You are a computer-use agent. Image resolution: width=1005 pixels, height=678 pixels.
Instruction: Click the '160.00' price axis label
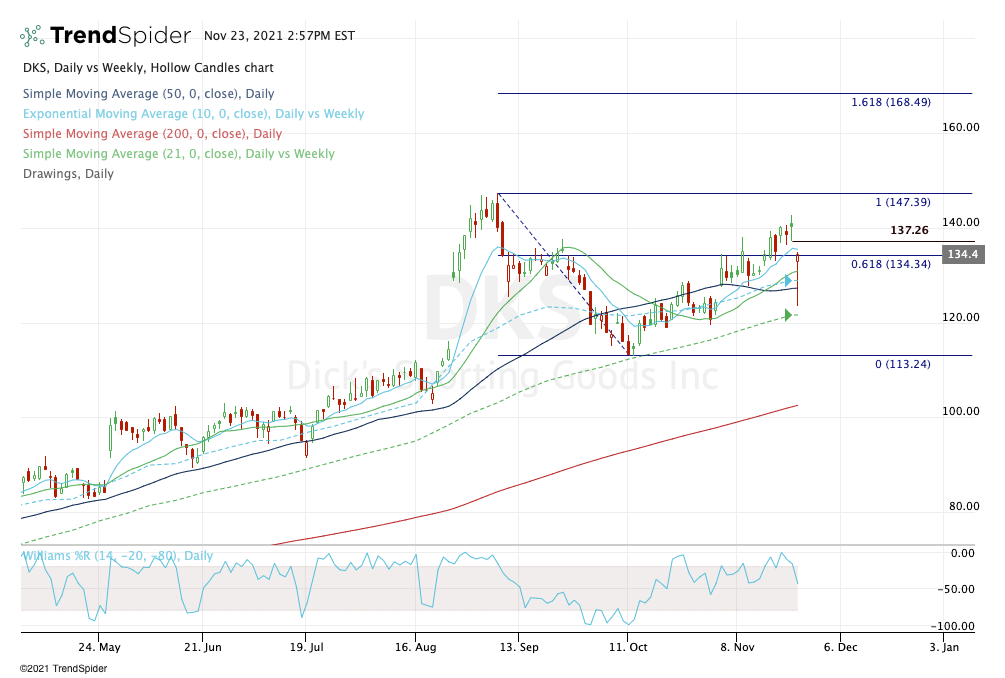(960, 127)
